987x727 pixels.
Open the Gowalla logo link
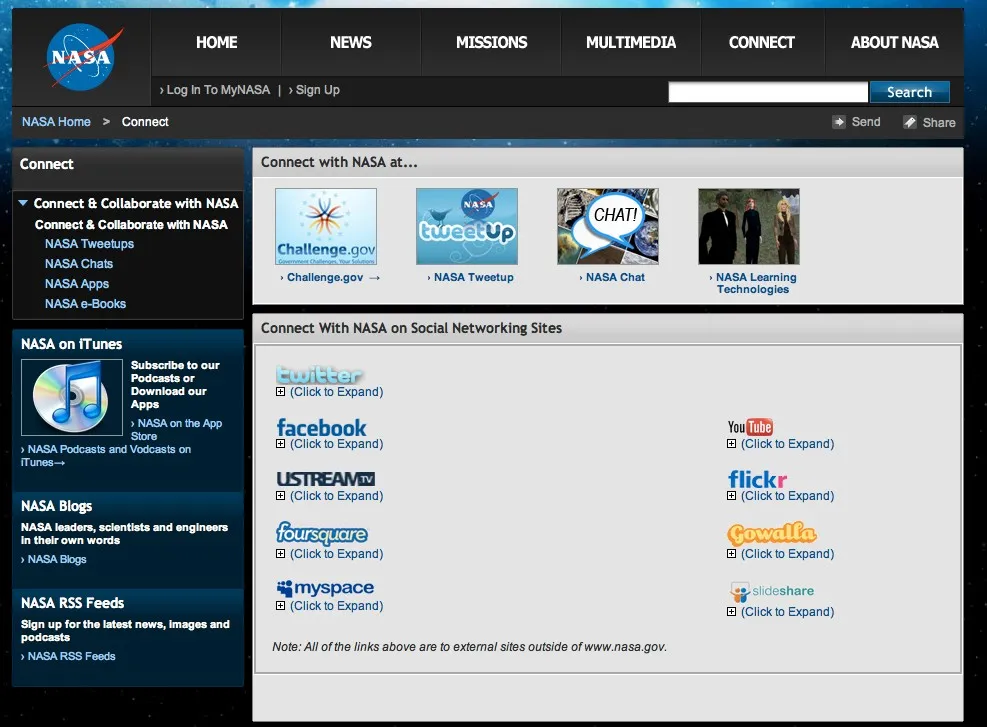coord(772,534)
